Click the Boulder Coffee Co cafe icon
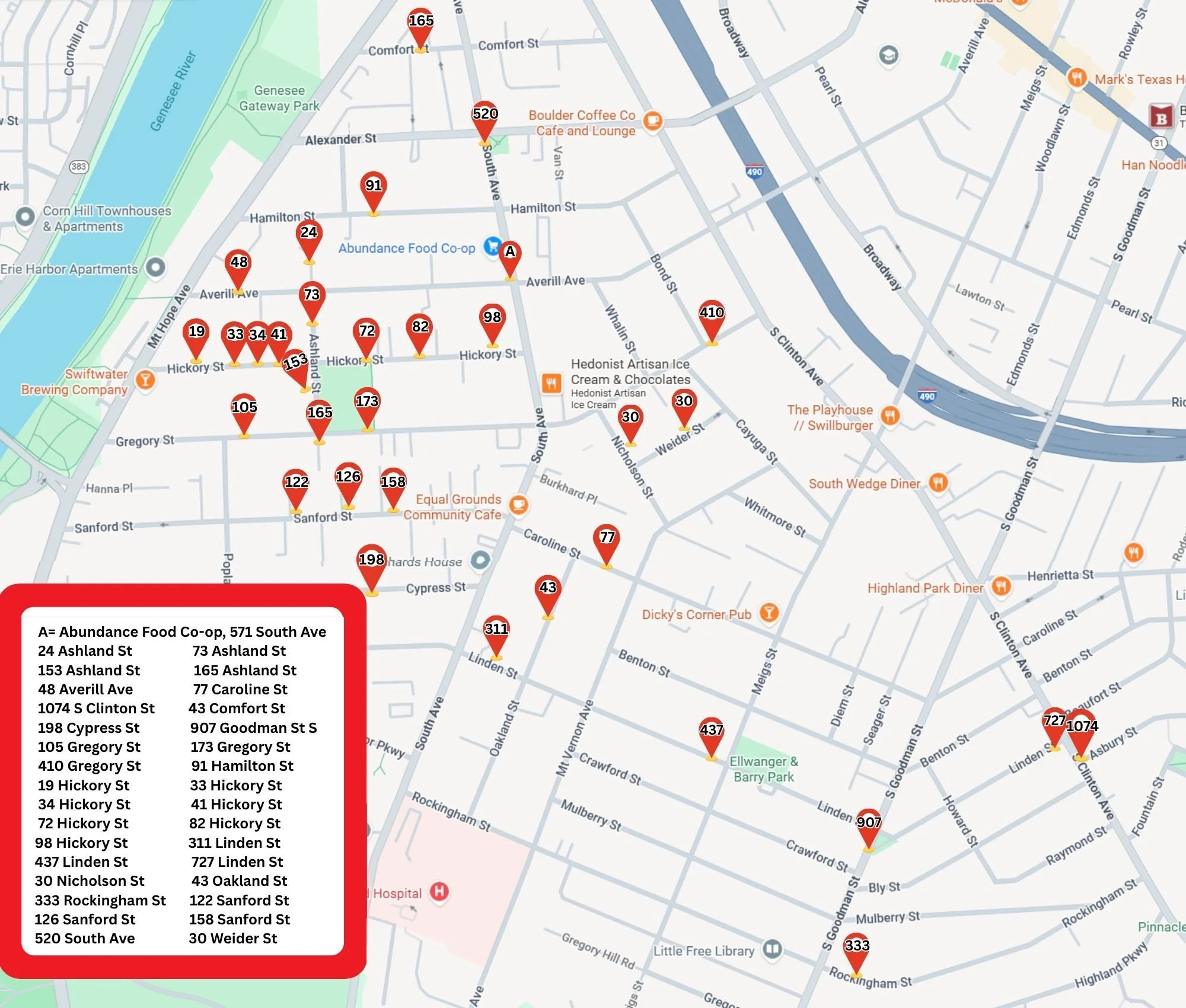The height and width of the screenshot is (1008, 1186). (652, 121)
